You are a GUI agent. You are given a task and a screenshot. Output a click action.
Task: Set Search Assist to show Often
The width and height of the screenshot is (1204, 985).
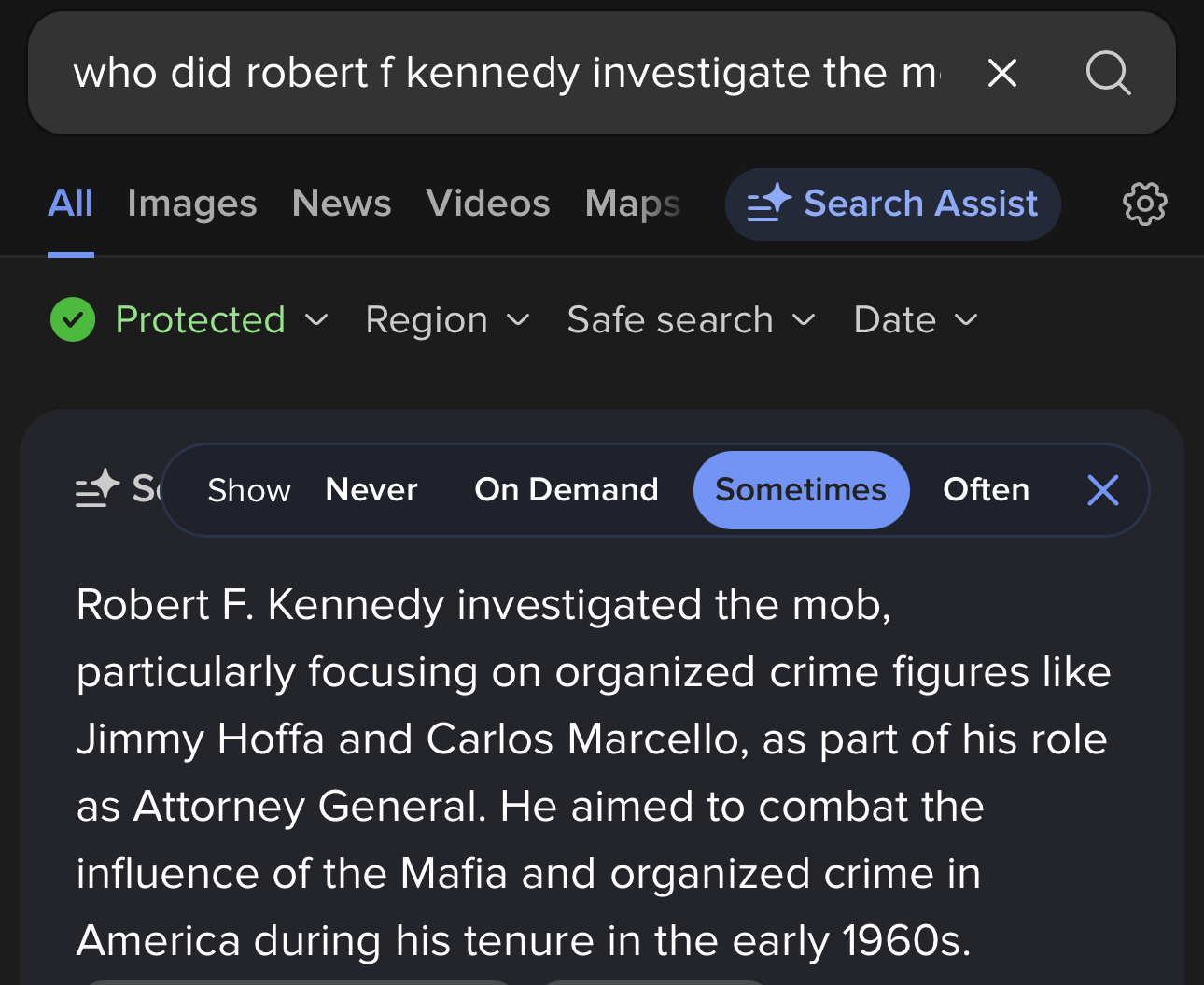tap(986, 490)
